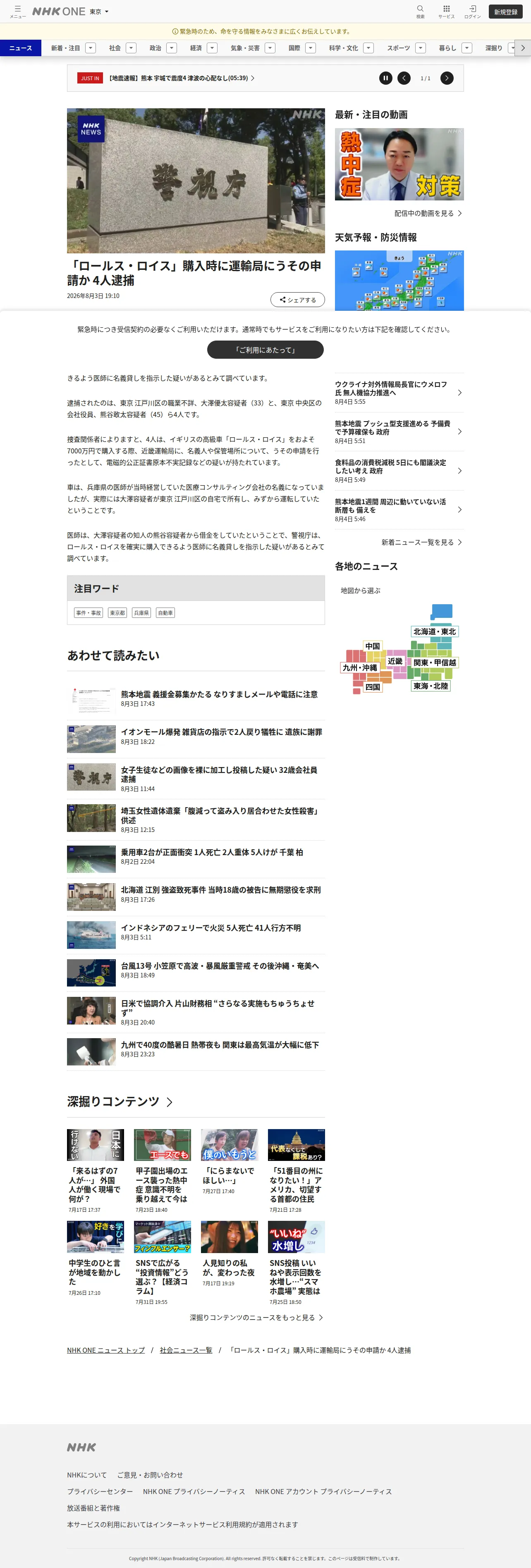Click the NHK ONE logo

click(x=58, y=12)
